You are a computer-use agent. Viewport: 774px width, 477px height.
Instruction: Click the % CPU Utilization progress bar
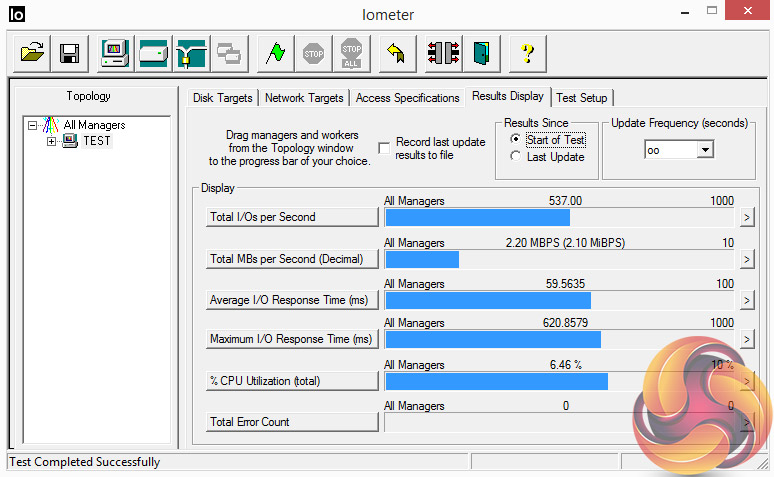pos(559,382)
